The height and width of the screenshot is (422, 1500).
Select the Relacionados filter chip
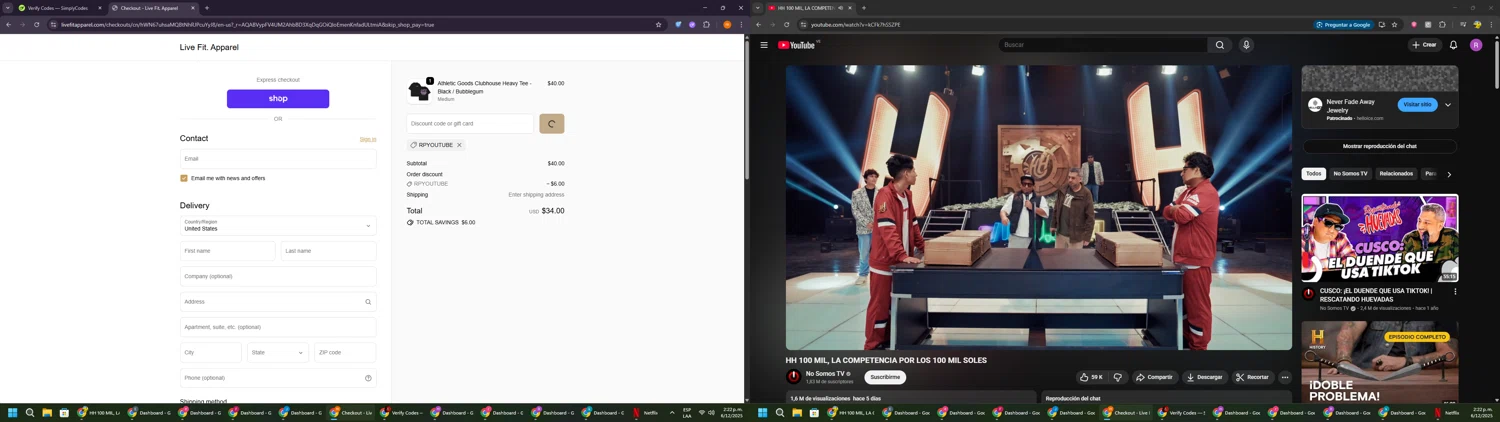(x=1396, y=174)
